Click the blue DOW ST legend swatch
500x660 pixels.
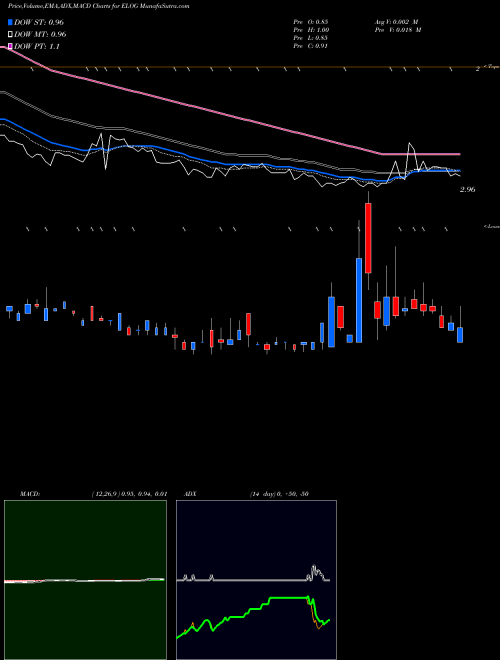pos(10,22)
